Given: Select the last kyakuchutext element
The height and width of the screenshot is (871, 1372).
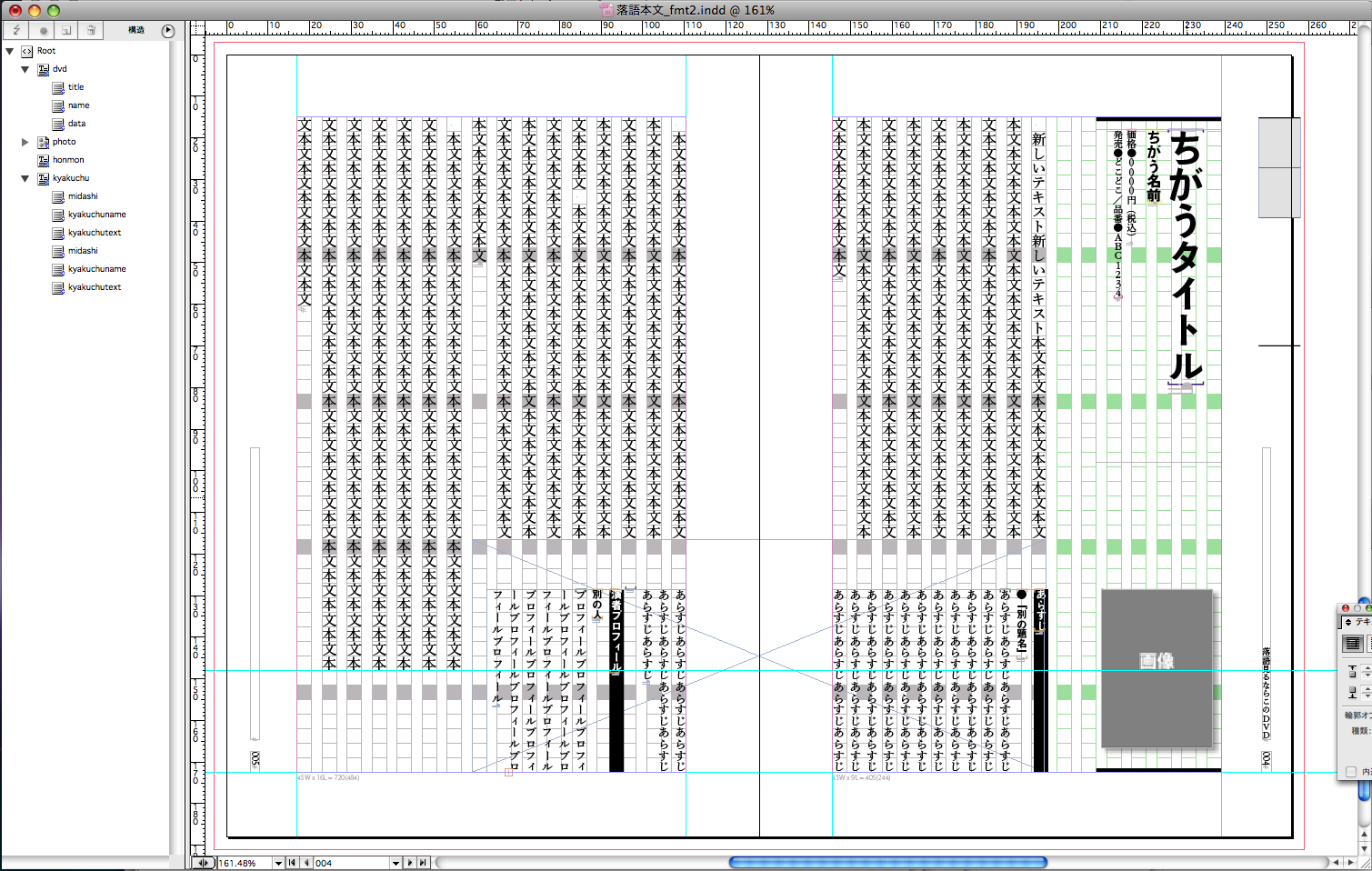Looking at the screenshot, I should coord(95,287).
